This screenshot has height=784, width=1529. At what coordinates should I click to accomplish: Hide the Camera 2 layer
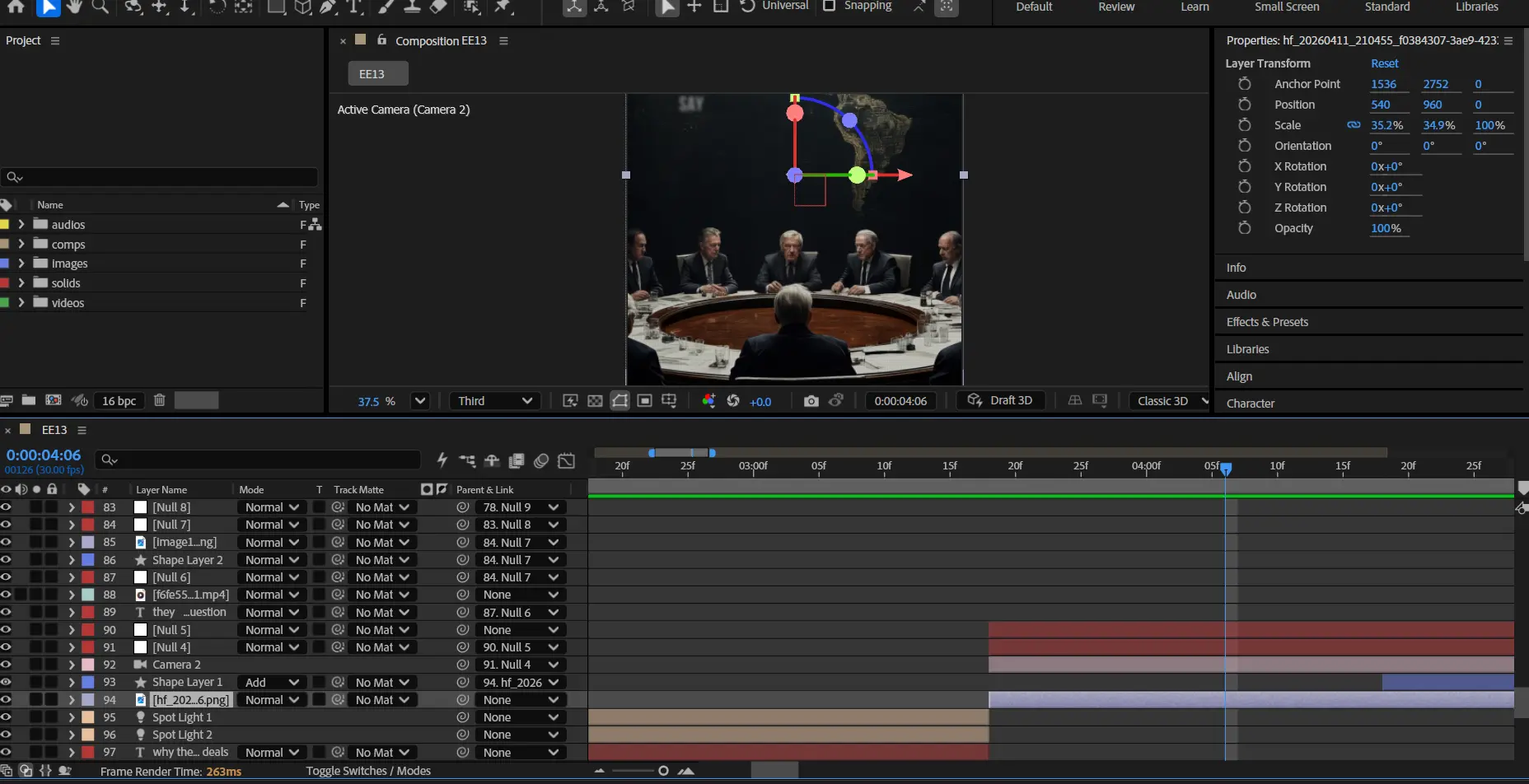coord(7,665)
